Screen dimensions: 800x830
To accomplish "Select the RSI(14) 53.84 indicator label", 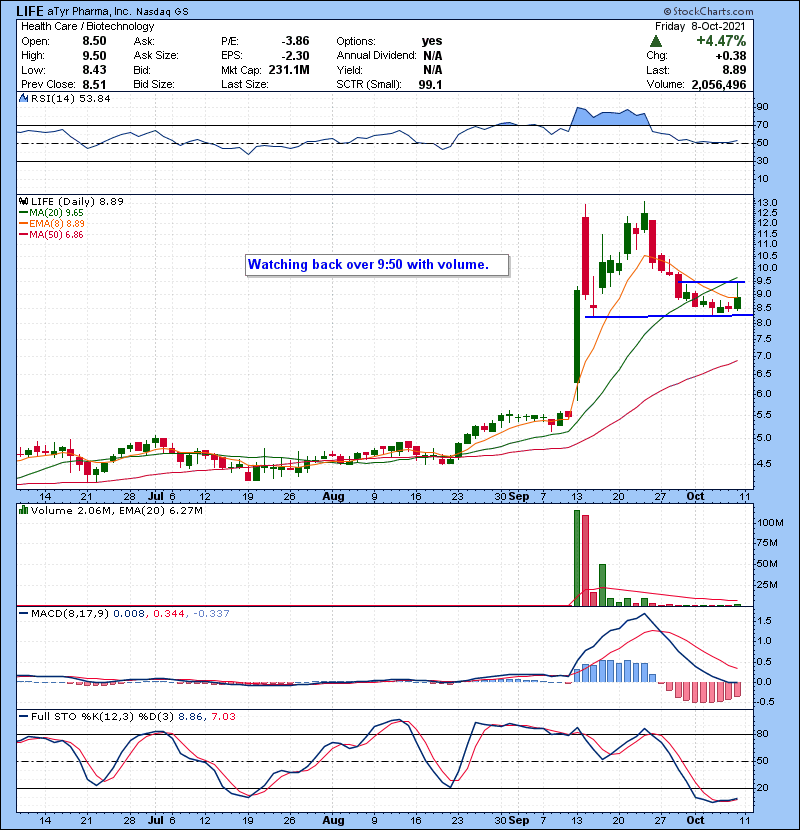I will (58, 99).
